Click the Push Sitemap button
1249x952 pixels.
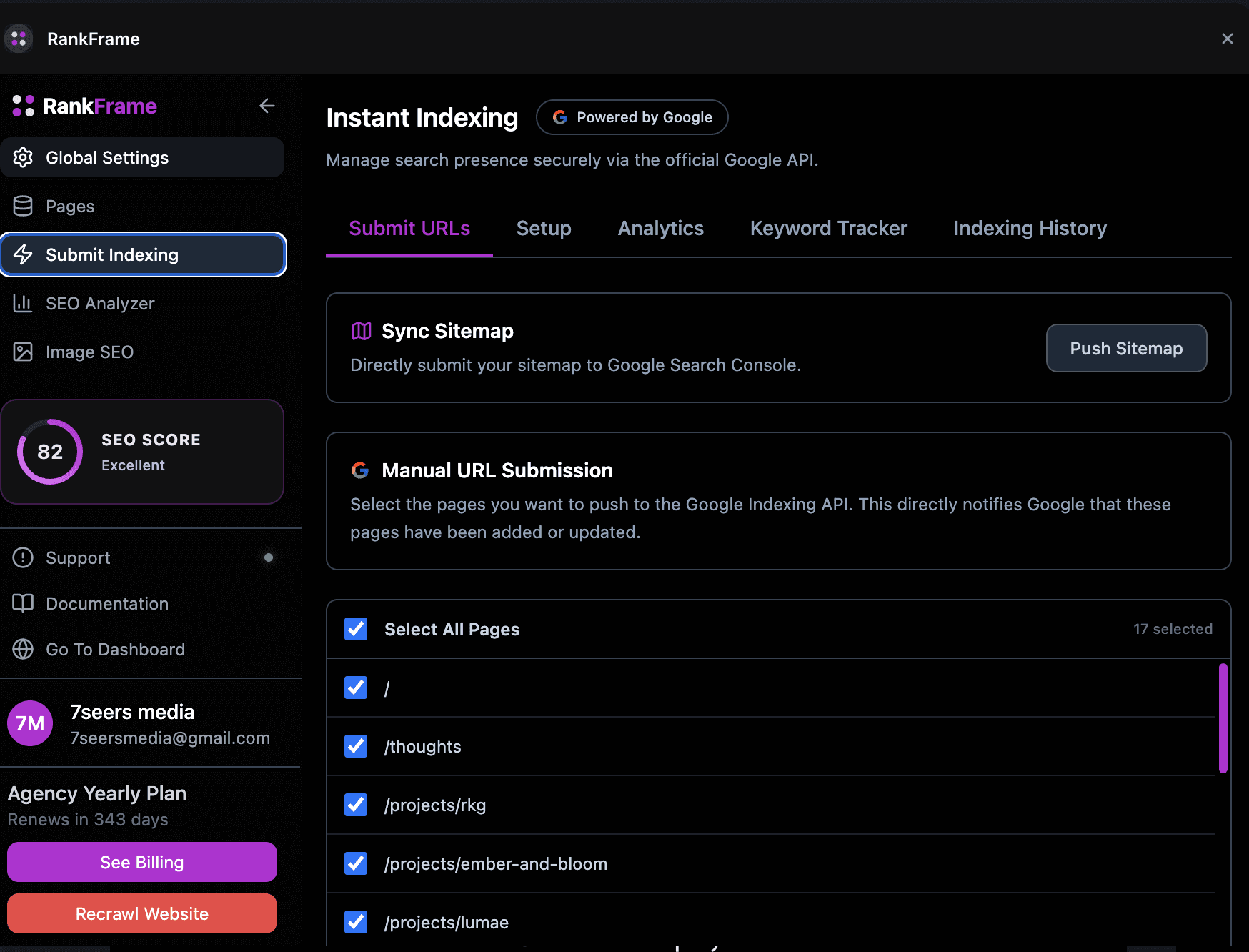pyautogui.click(x=1127, y=348)
